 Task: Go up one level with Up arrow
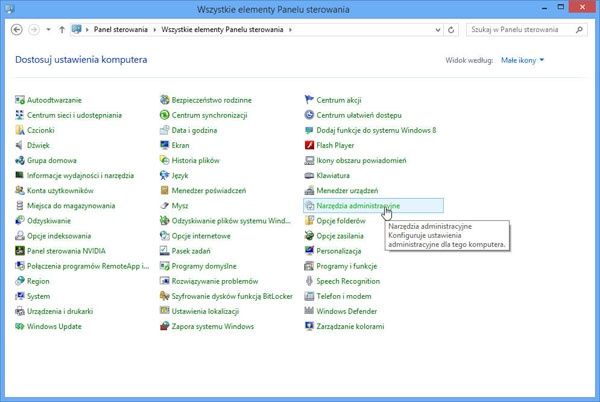click(62, 29)
